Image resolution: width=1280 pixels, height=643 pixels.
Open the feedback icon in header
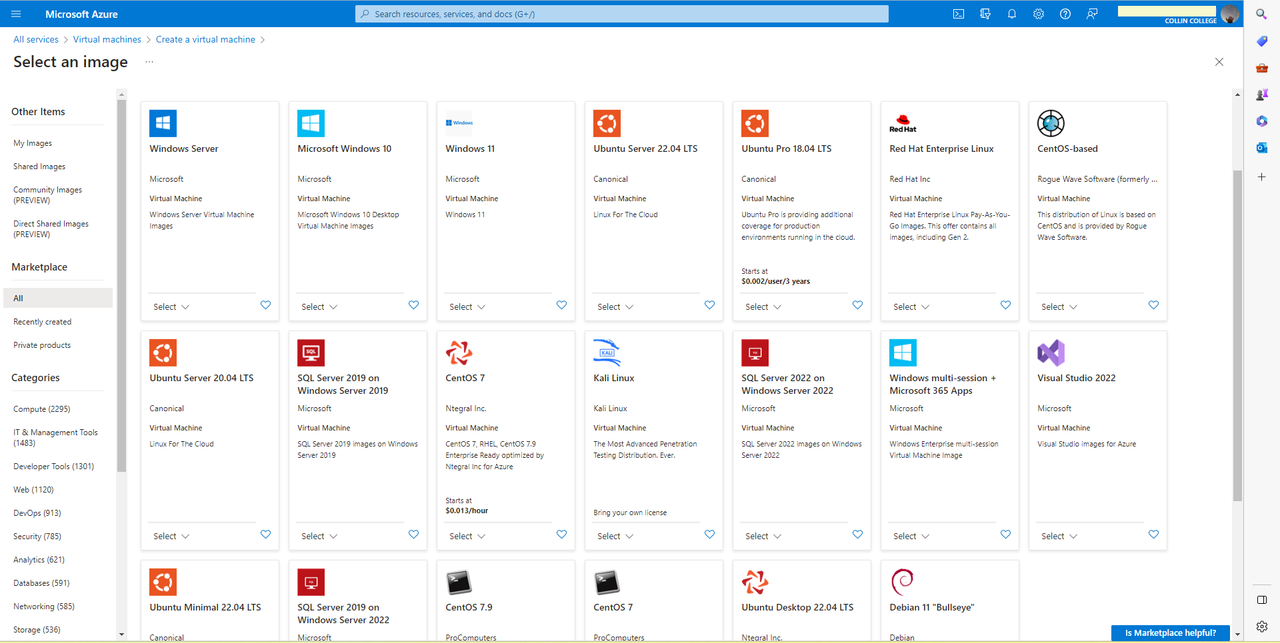click(1092, 14)
